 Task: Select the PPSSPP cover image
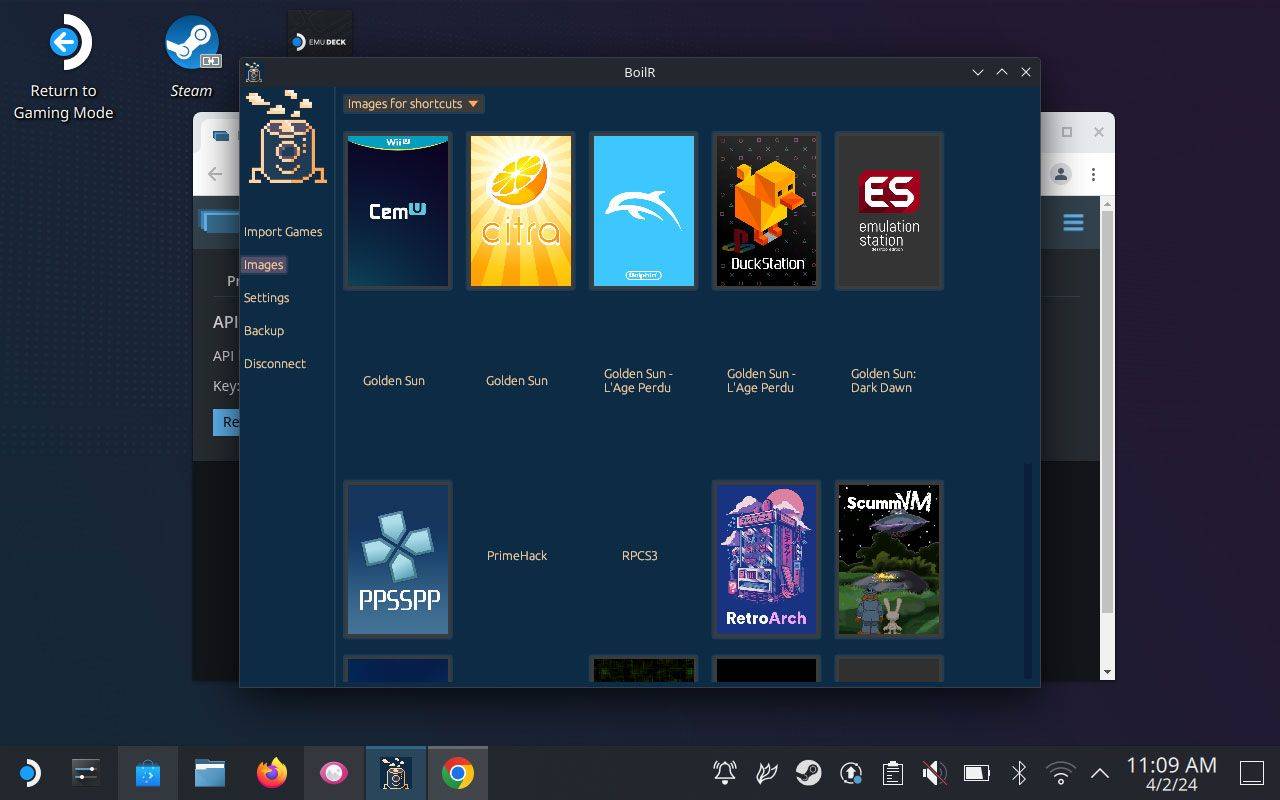pos(398,560)
